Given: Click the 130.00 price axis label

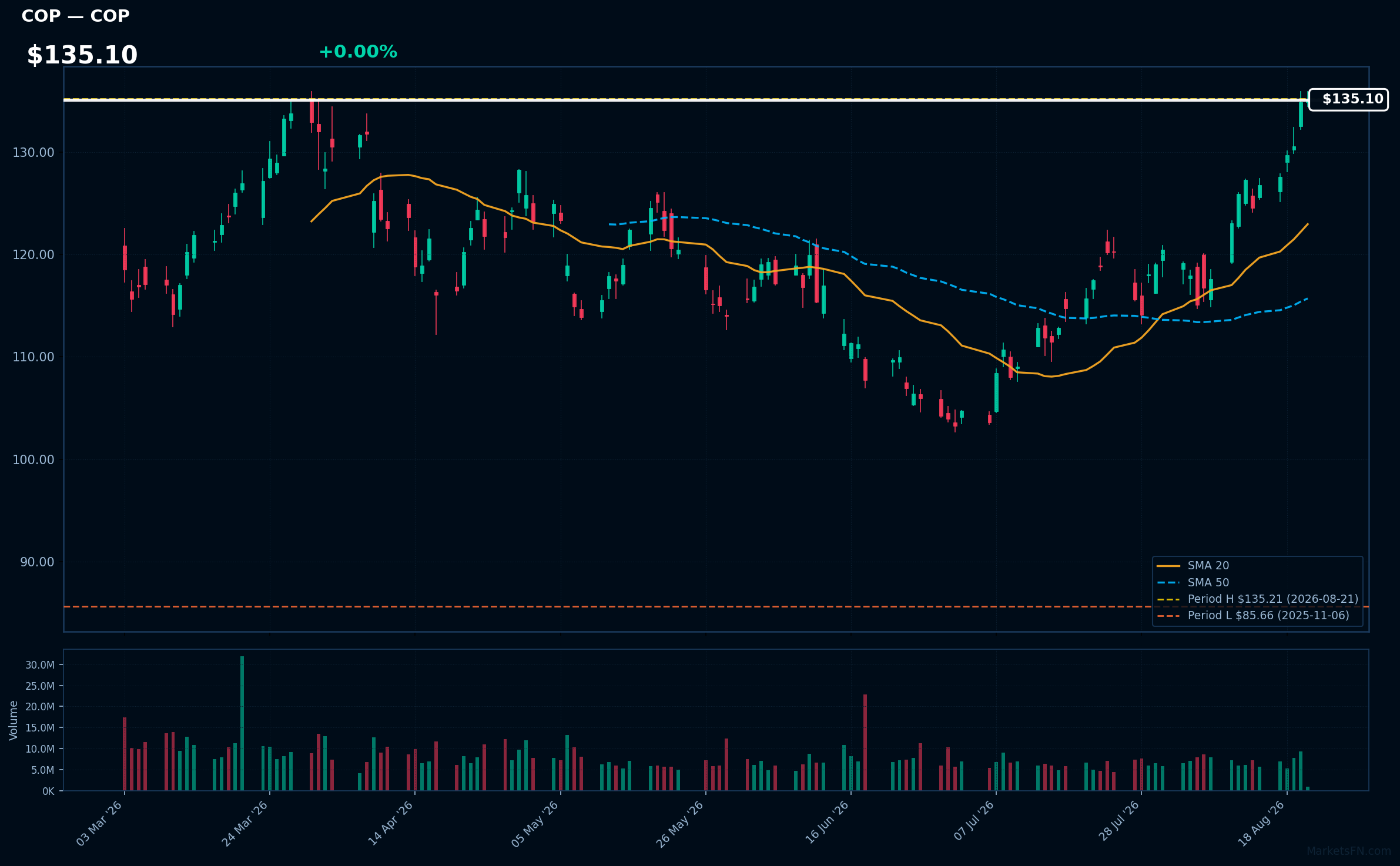Looking at the screenshot, I should pyautogui.click(x=34, y=153).
